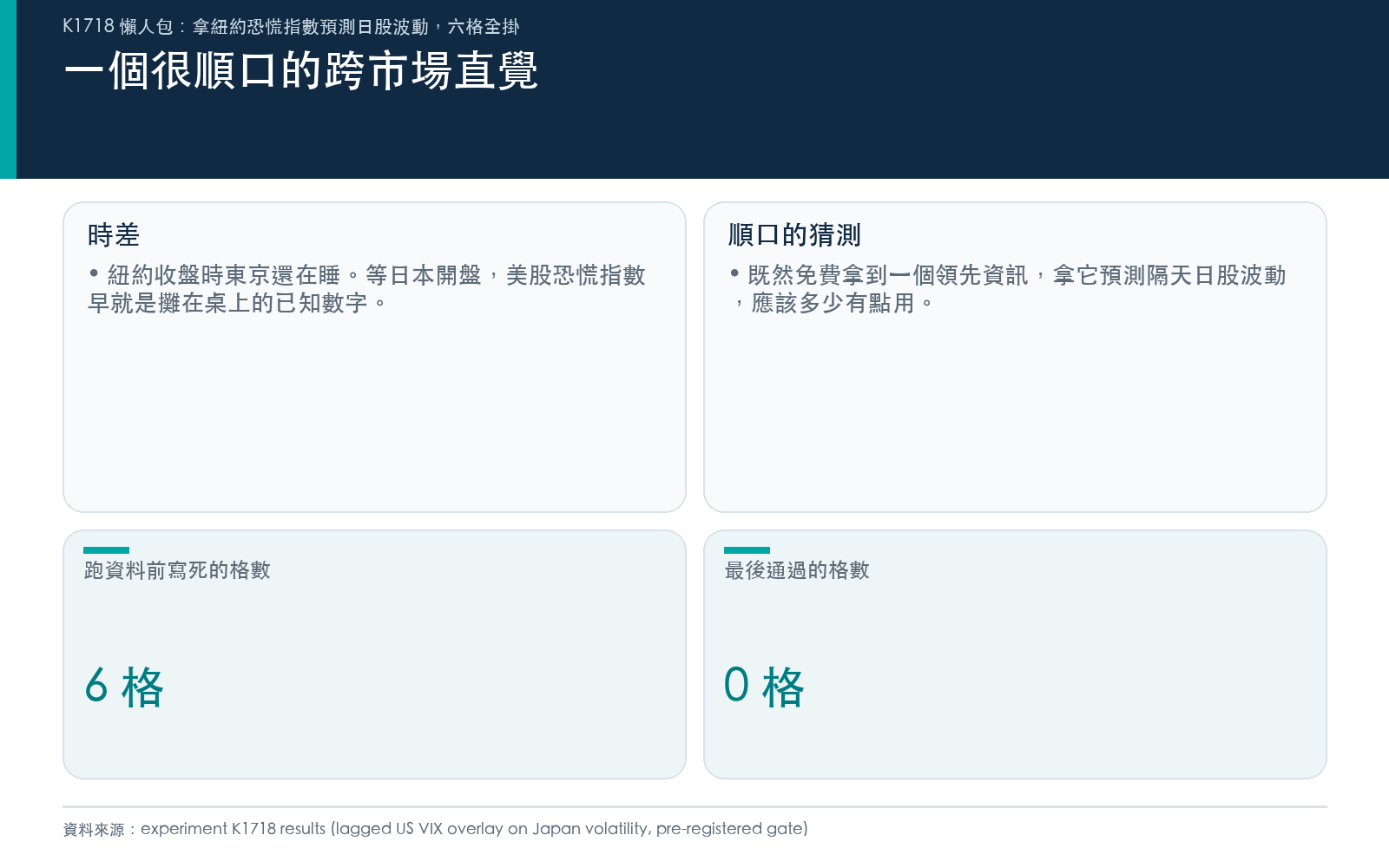The height and width of the screenshot is (868, 1389).
Task: Click the 順口的猜測 card heading
Action: point(794,235)
